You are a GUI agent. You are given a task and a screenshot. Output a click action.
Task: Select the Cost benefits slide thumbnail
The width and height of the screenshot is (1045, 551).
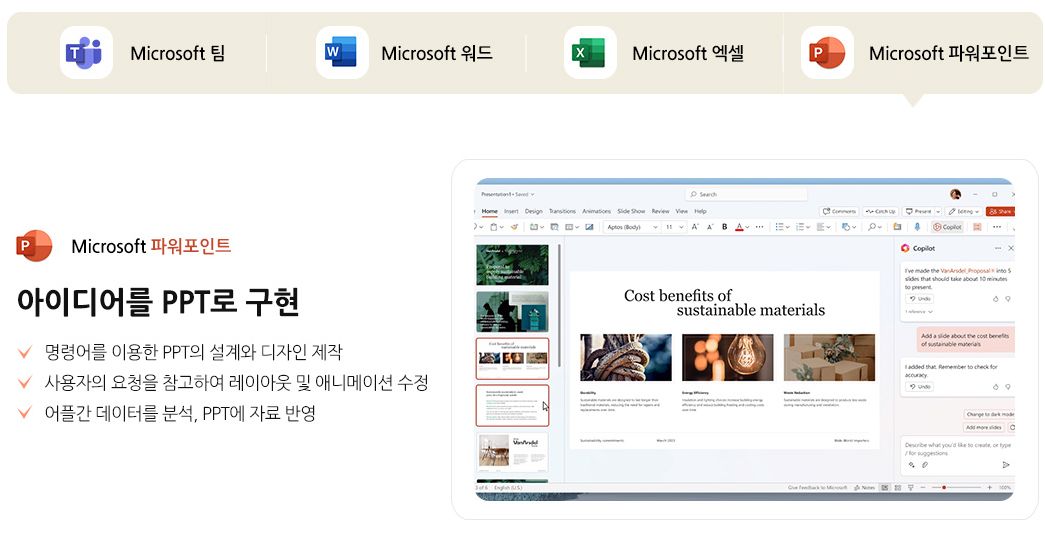(512, 358)
